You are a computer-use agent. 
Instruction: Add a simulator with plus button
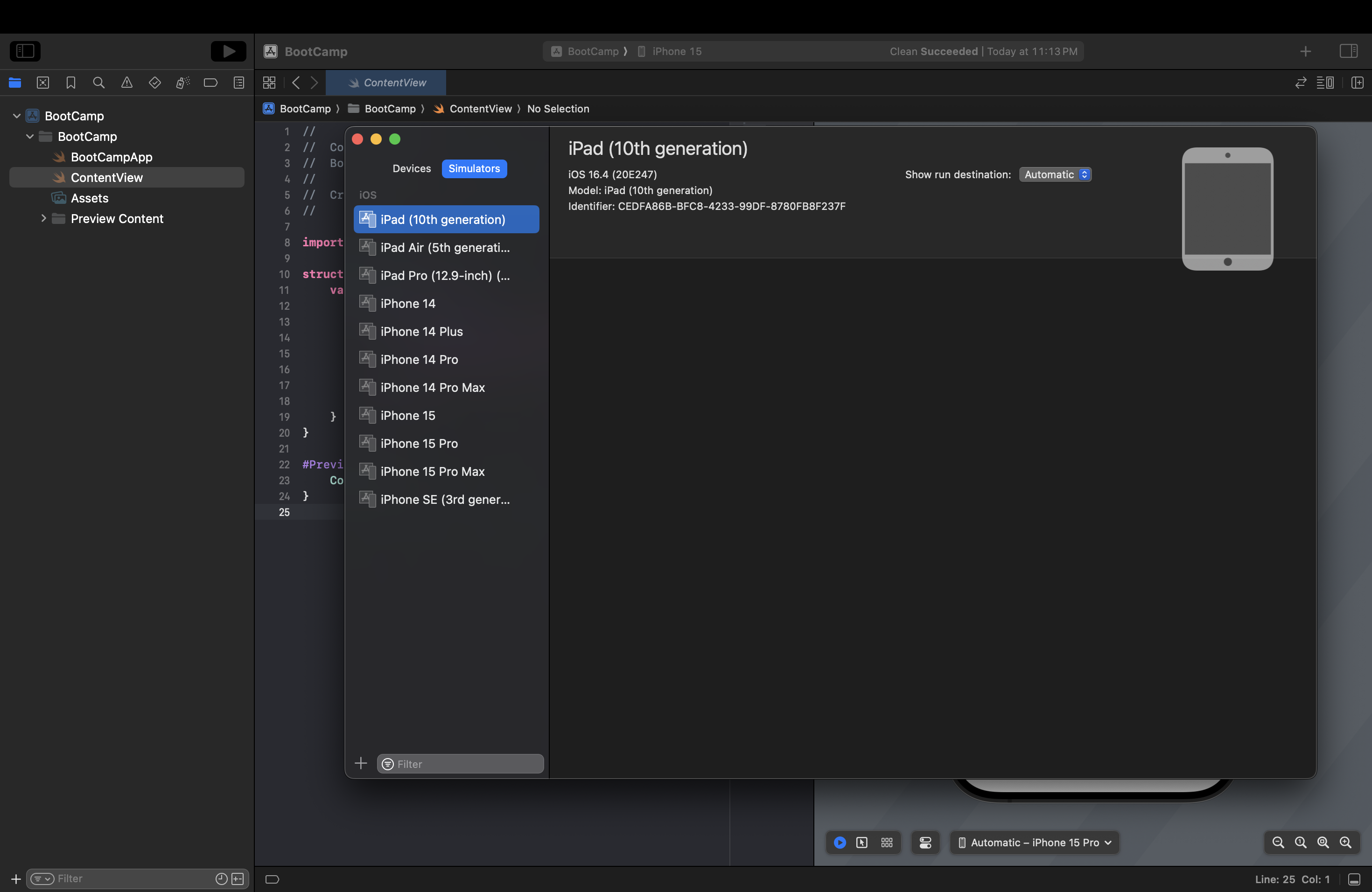tap(361, 764)
